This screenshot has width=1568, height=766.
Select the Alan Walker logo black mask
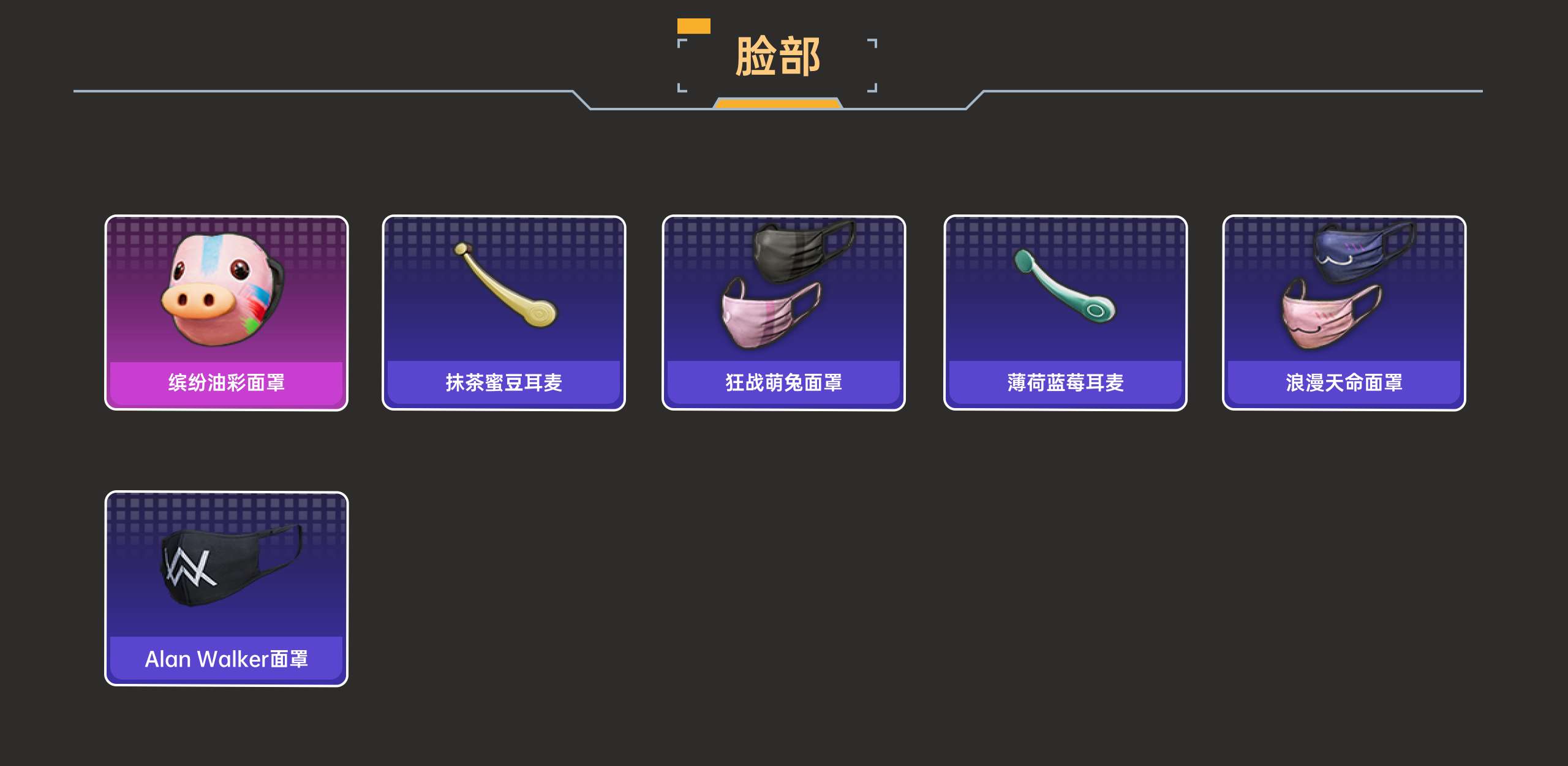pos(232,565)
